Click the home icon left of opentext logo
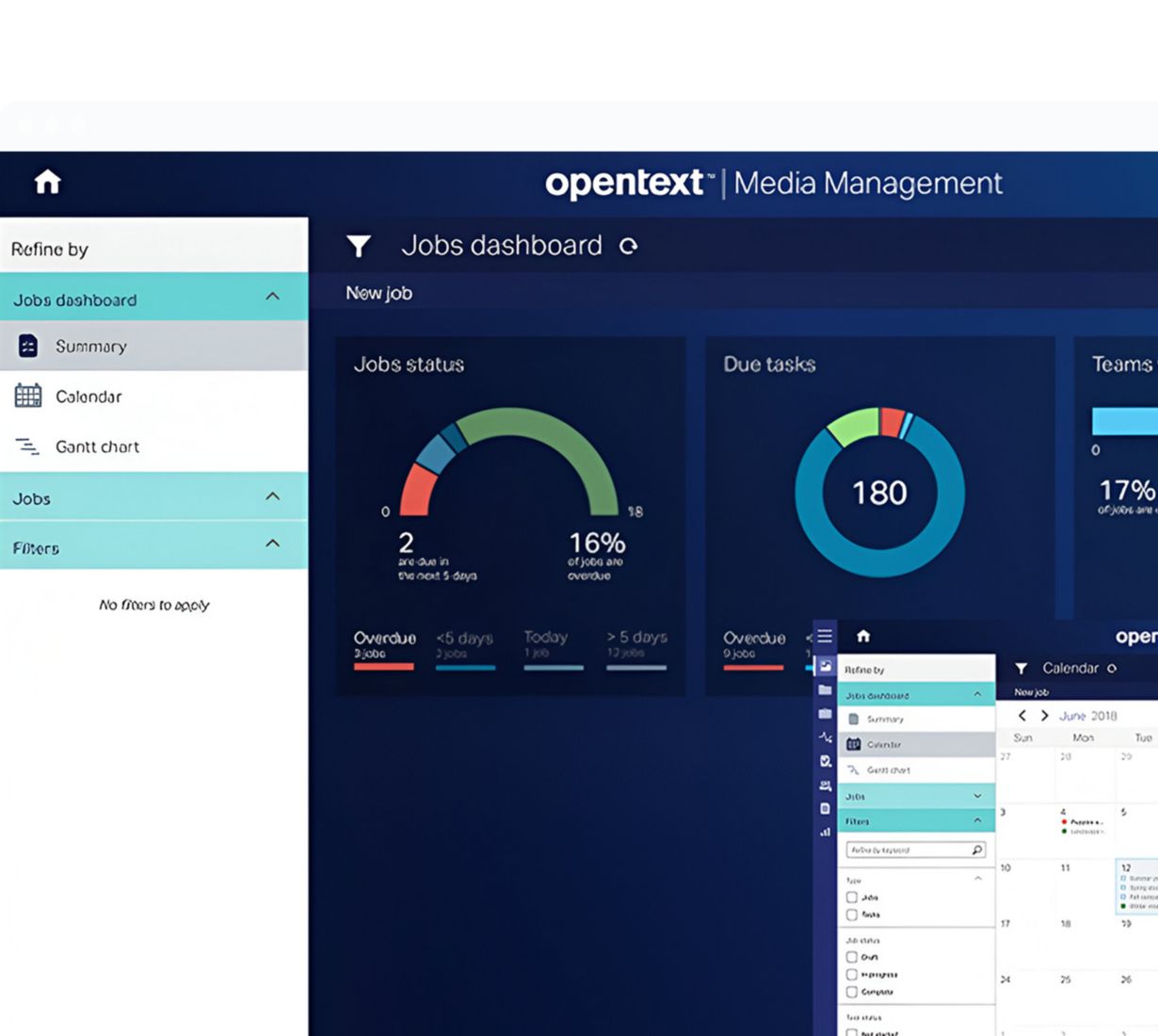Image resolution: width=1158 pixels, height=1036 pixels. coord(47,182)
